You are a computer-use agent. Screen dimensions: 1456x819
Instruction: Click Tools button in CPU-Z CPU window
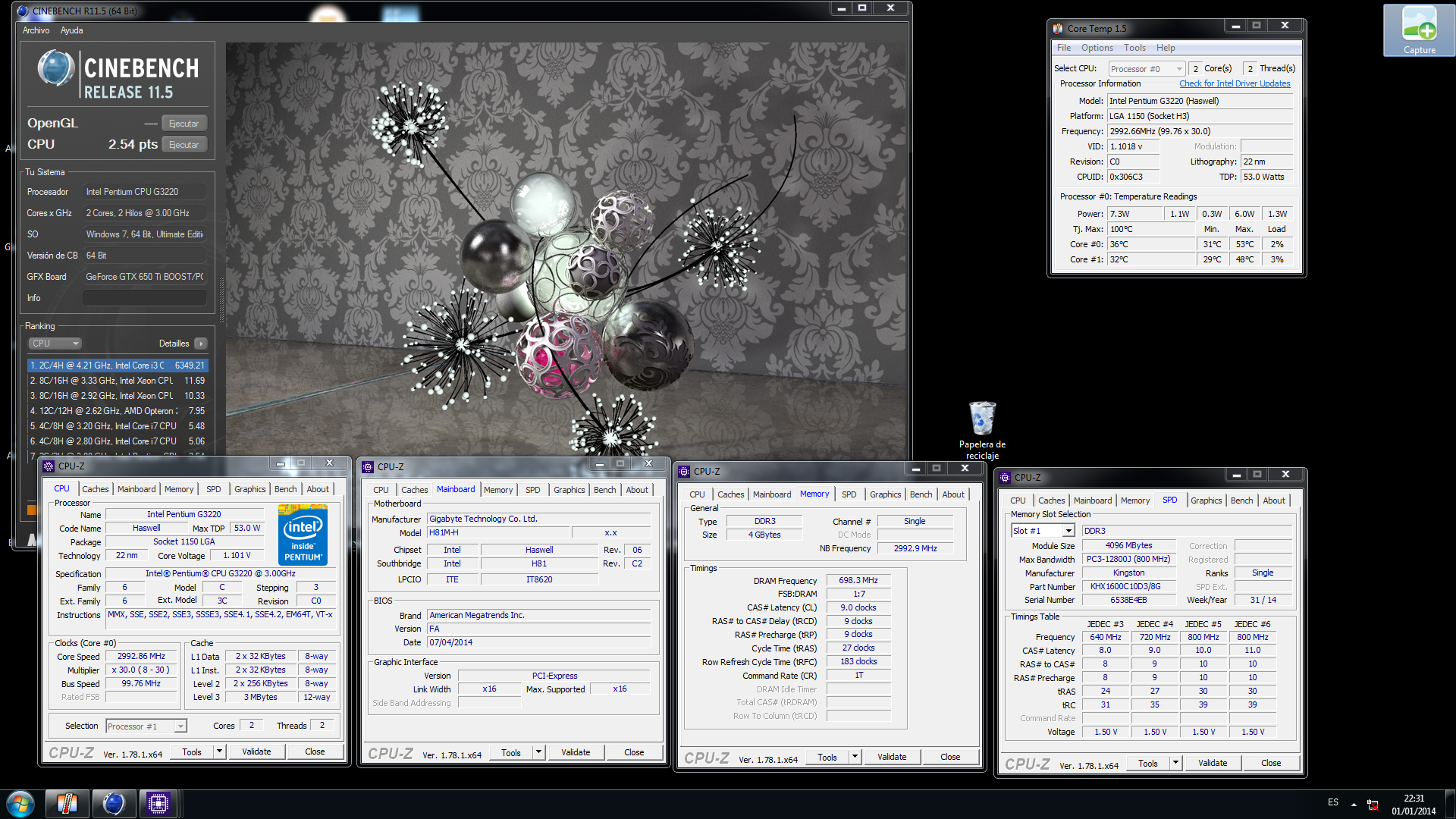pos(192,752)
